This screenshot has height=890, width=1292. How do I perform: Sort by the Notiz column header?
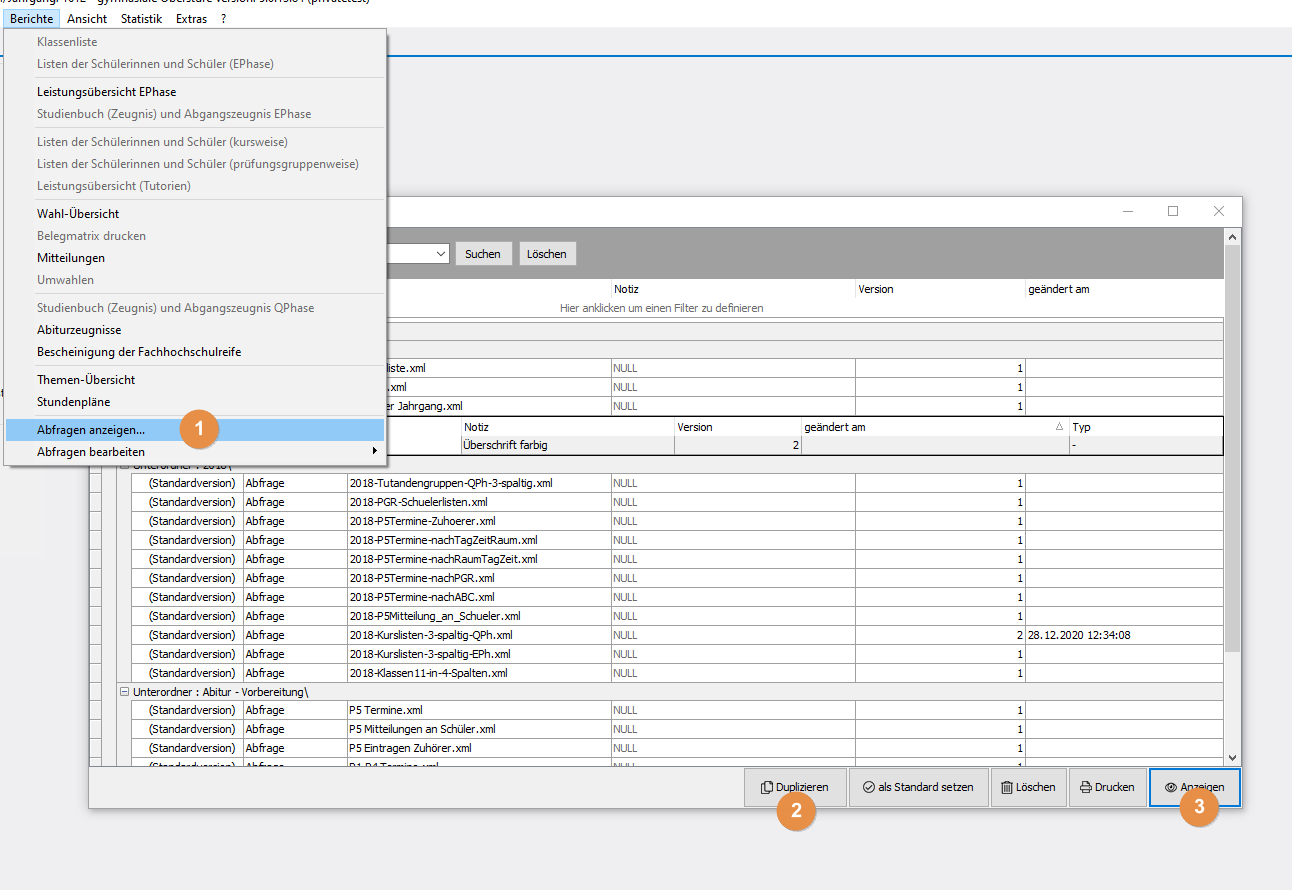tap(733, 289)
